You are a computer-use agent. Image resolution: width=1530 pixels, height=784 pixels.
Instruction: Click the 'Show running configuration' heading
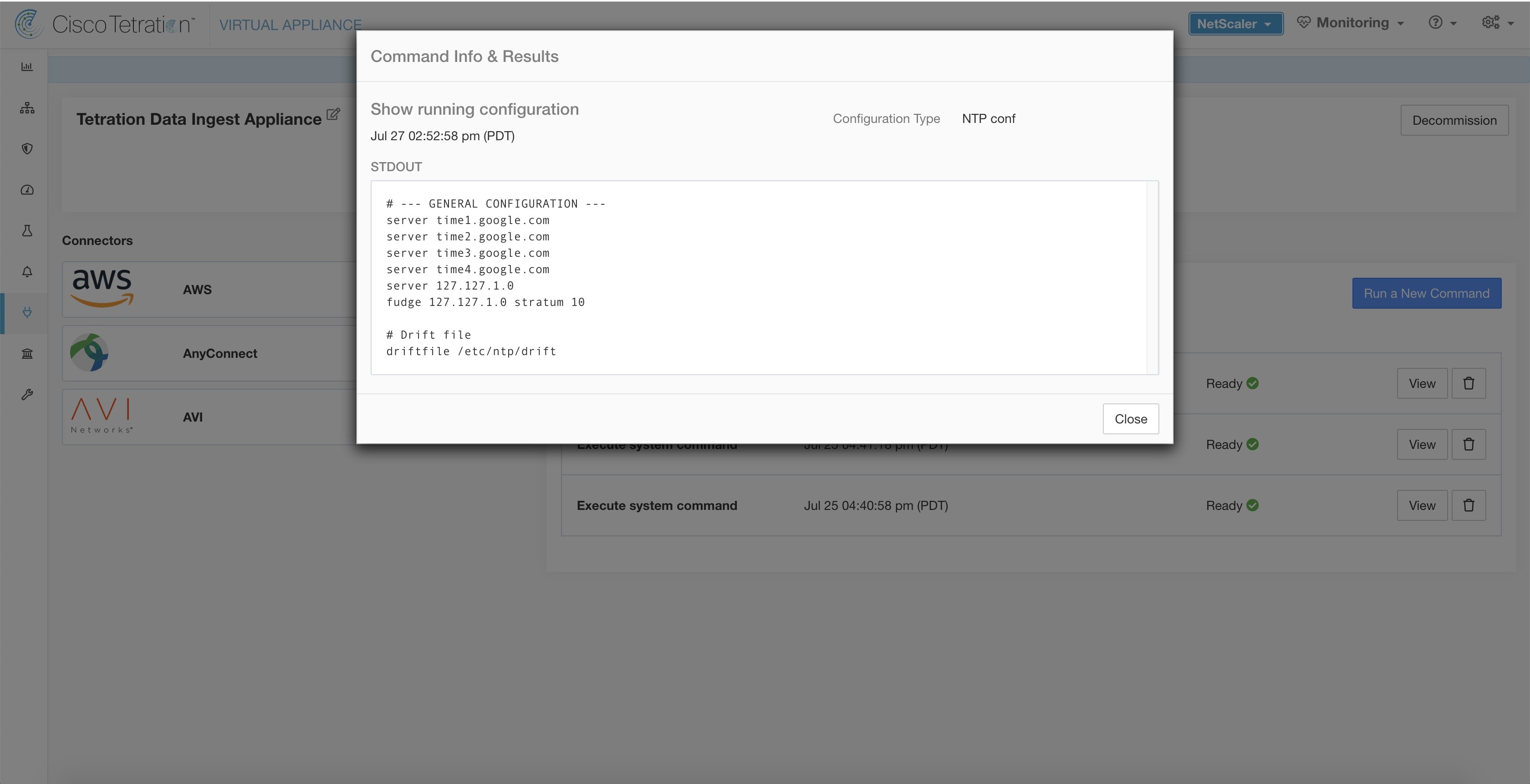(474, 109)
